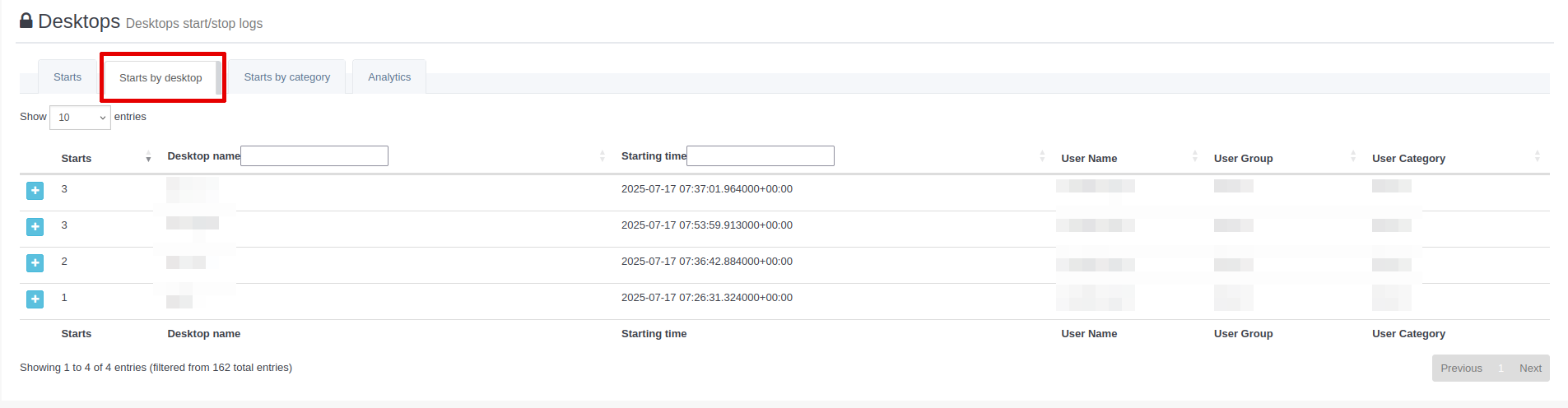Select the Starts by desktop tab
Screen dimensions: 1568x408
click(x=161, y=78)
